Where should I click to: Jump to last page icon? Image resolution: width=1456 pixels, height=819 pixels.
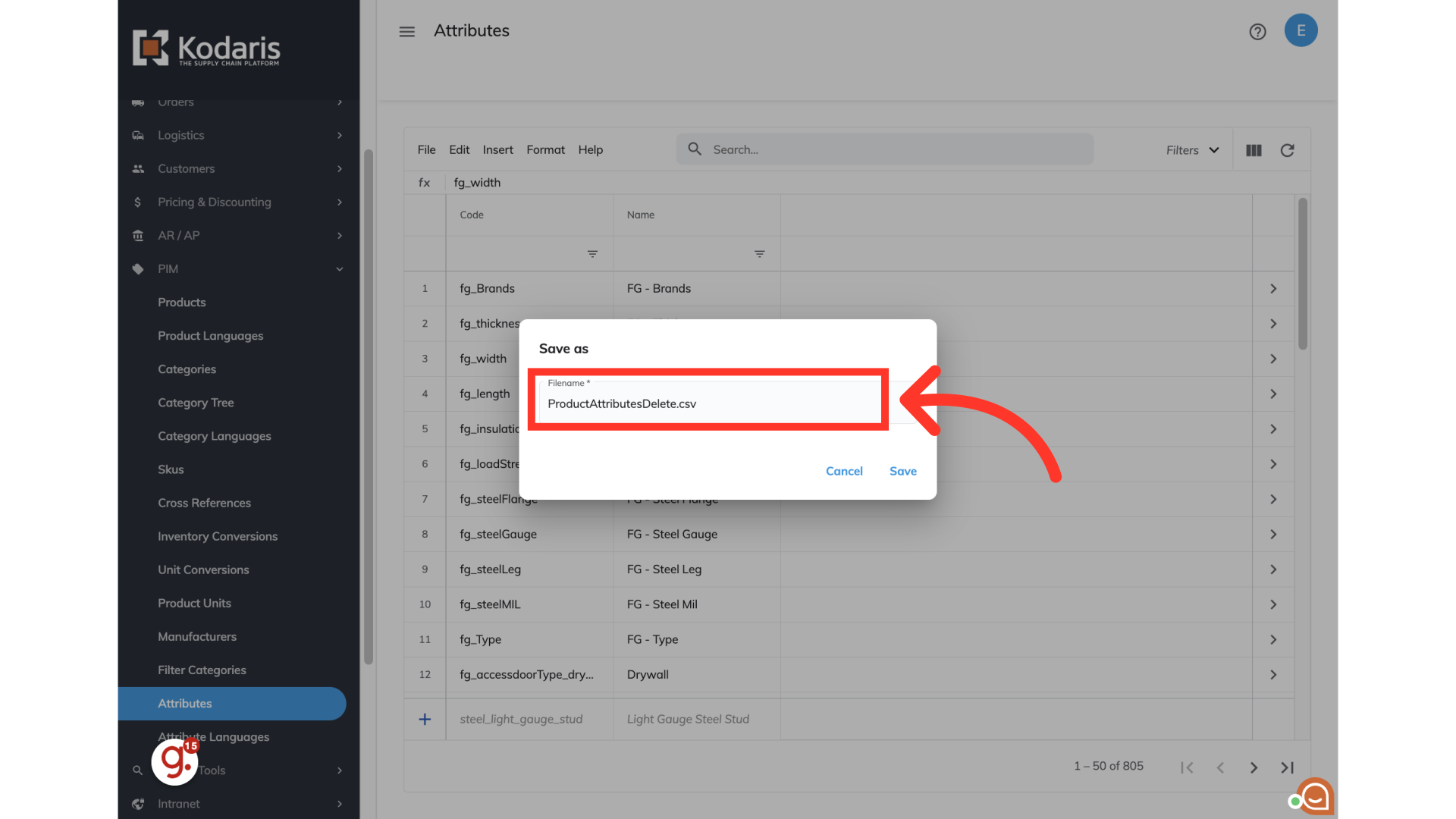[x=1287, y=767]
